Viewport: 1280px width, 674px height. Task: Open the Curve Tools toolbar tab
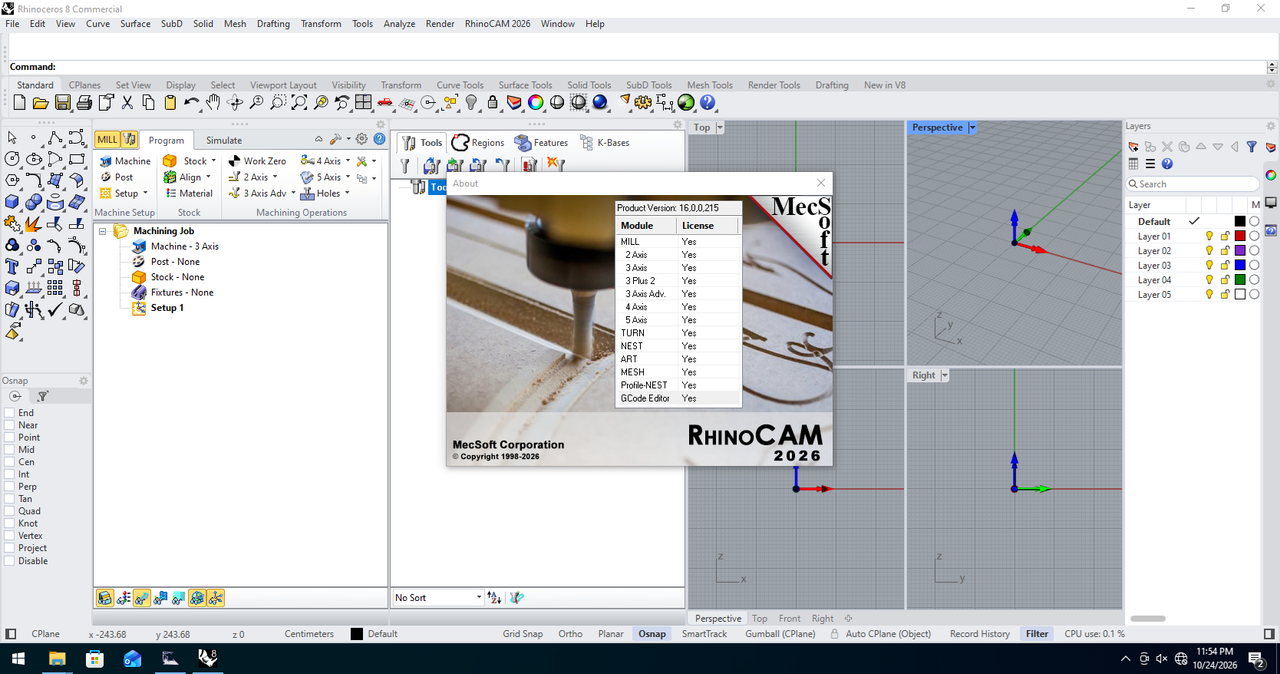[x=460, y=85]
